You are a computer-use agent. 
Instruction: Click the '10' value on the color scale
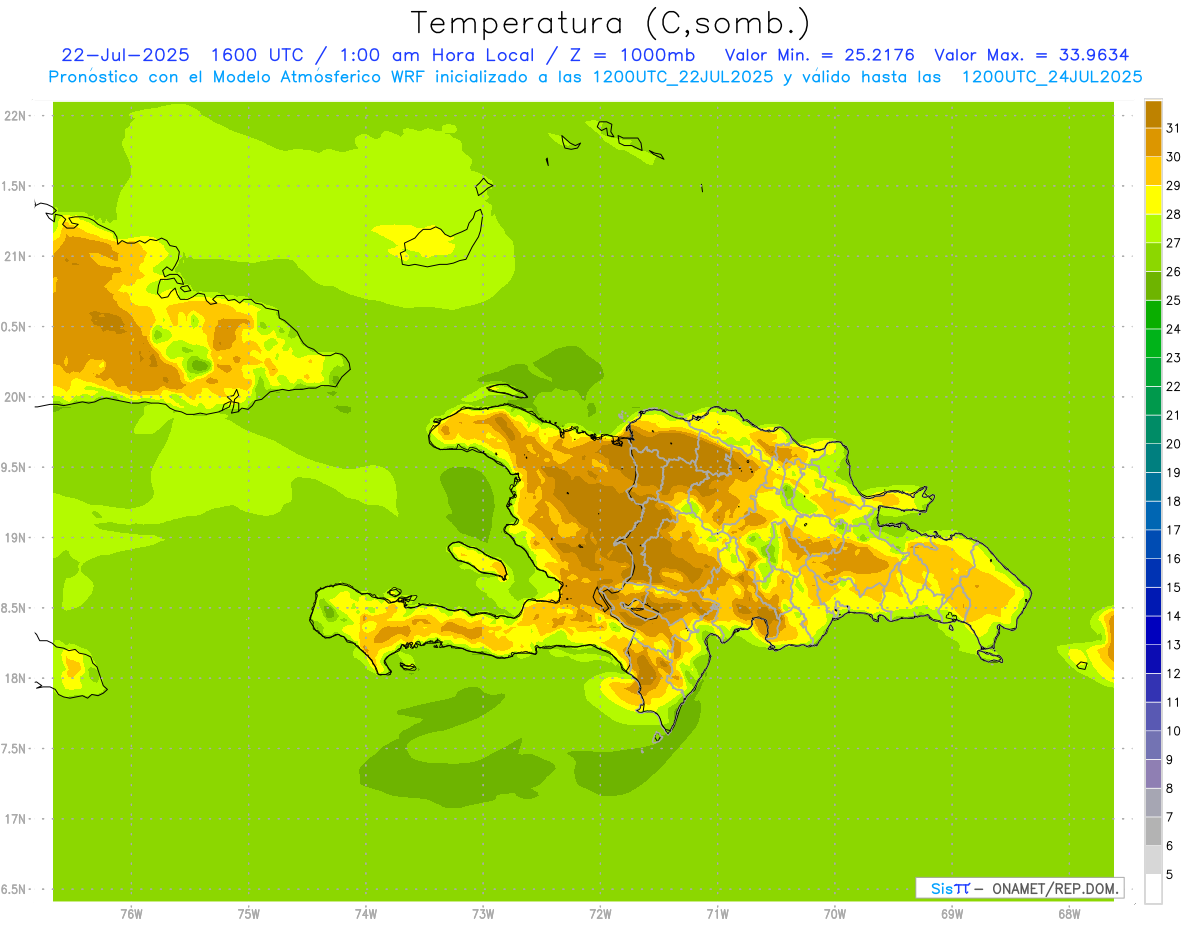point(1175,731)
